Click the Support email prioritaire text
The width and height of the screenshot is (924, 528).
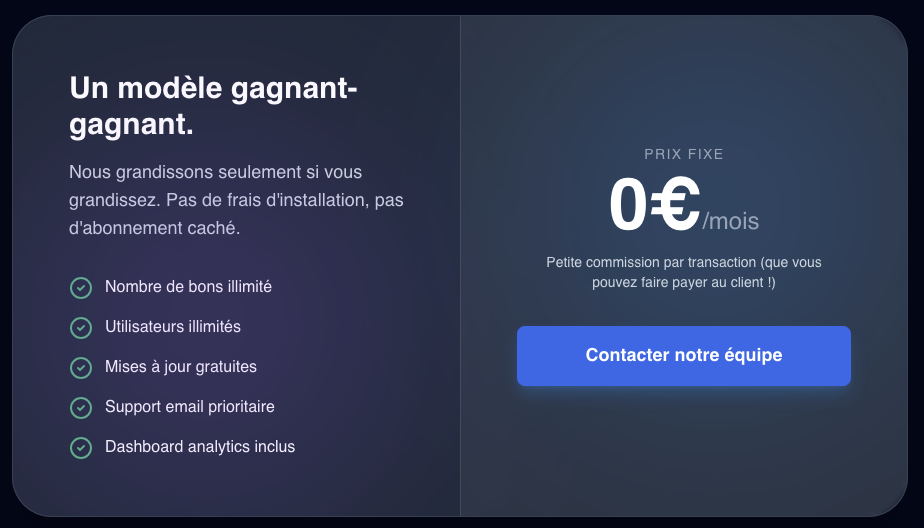coord(190,407)
